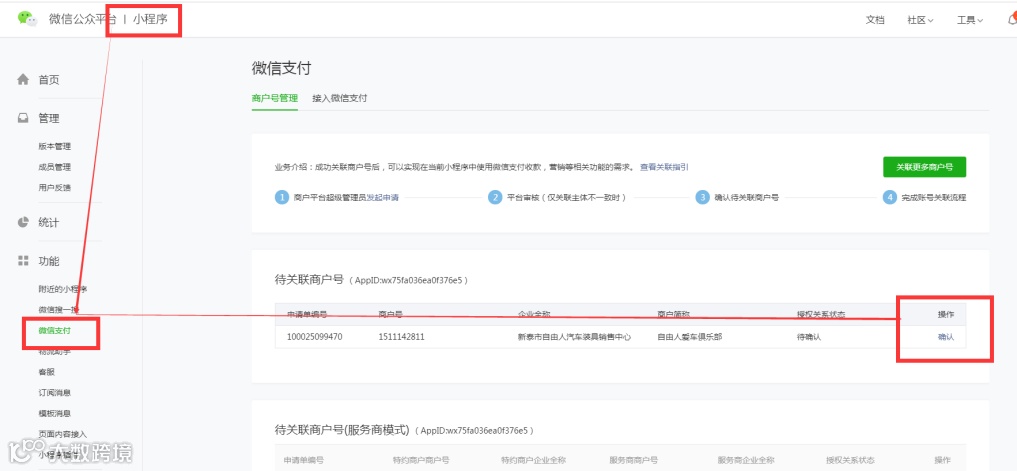Click the 发起申请 link in step 1

click(383, 198)
